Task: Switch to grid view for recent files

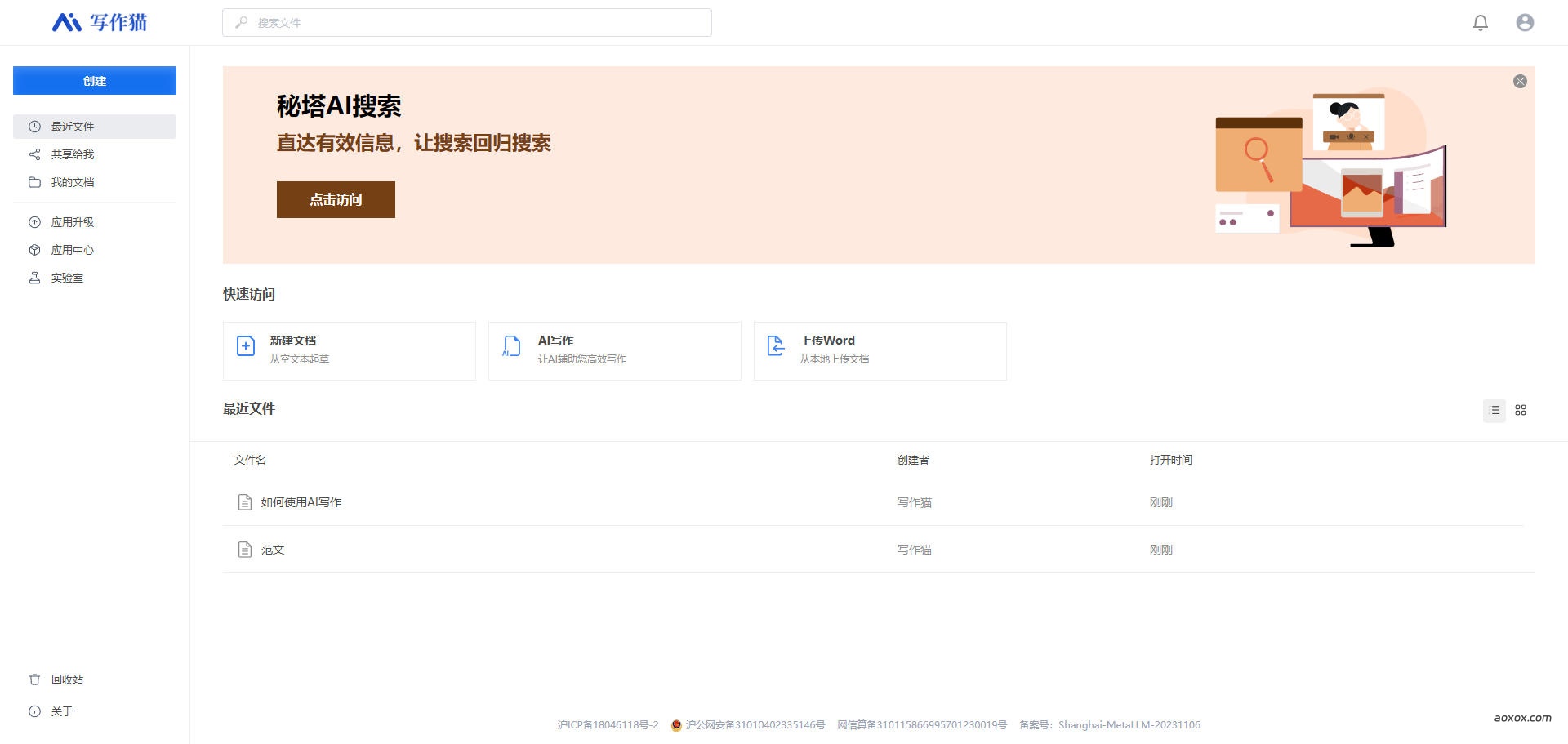Action: (x=1521, y=411)
